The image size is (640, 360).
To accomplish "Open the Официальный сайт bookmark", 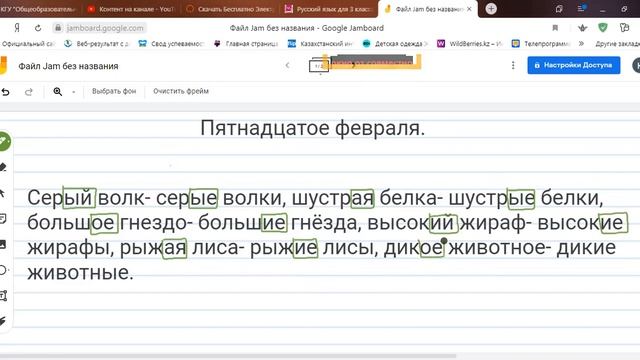I will point(28,43).
